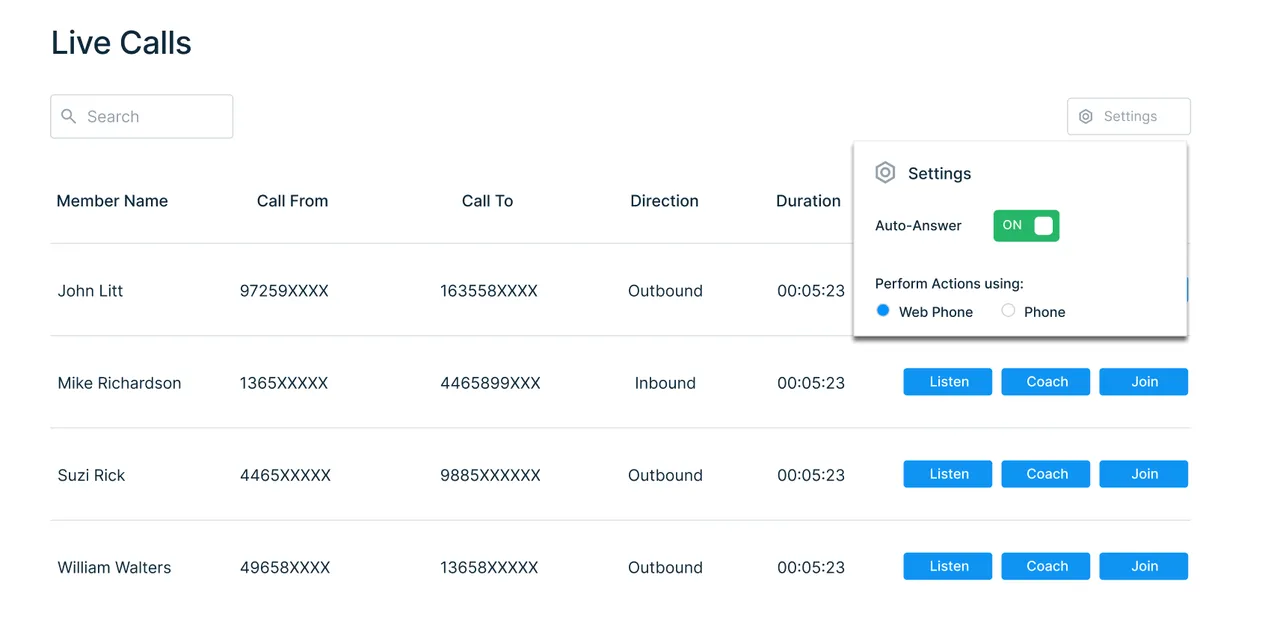Coach Mike Richardson's call
The width and height of the screenshot is (1280, 634).
1045,381
